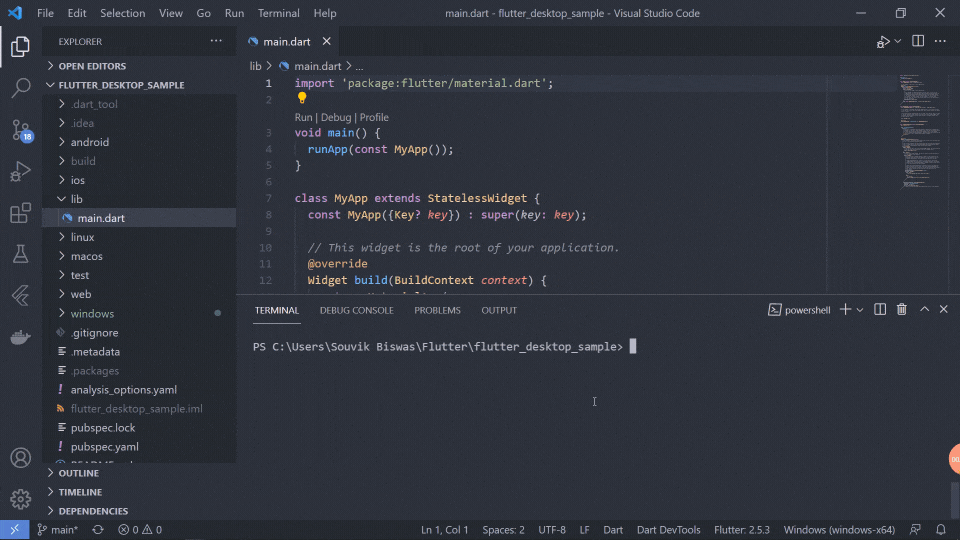Click the Dart language mode in status bar
Image resolution: width=960 pixels, height=540 pixels.
(613, 530)
